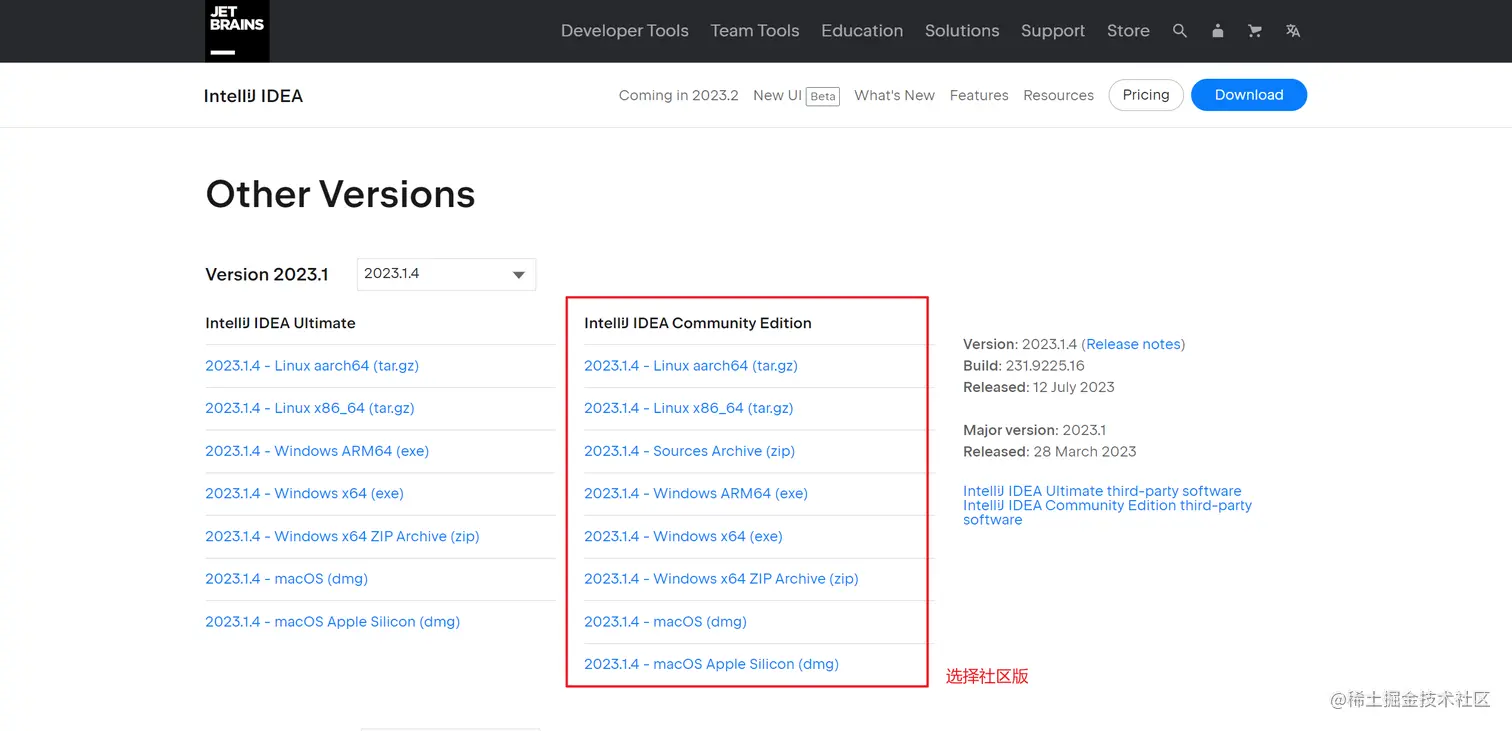Viewport: 1512px width, 731px height.
Task: Click the Version 2023.1 label
Action: pos(267,274)
